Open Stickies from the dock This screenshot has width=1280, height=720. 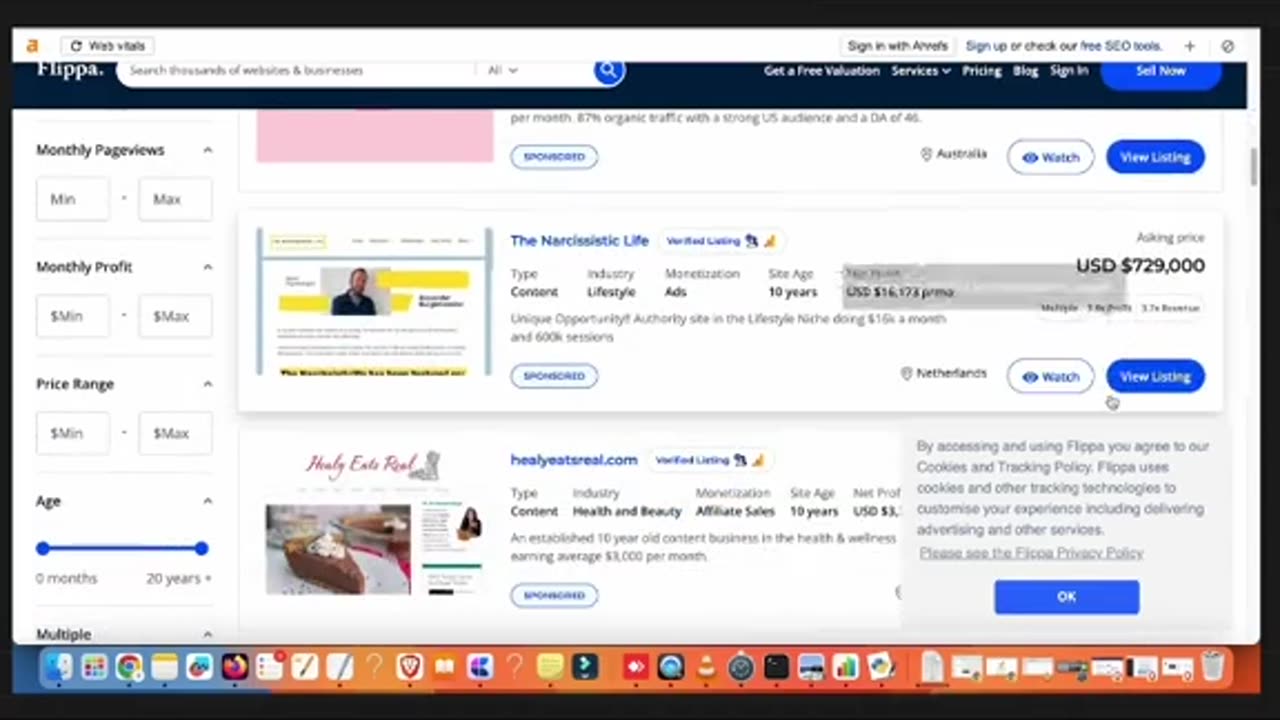(x=550, y=666)
